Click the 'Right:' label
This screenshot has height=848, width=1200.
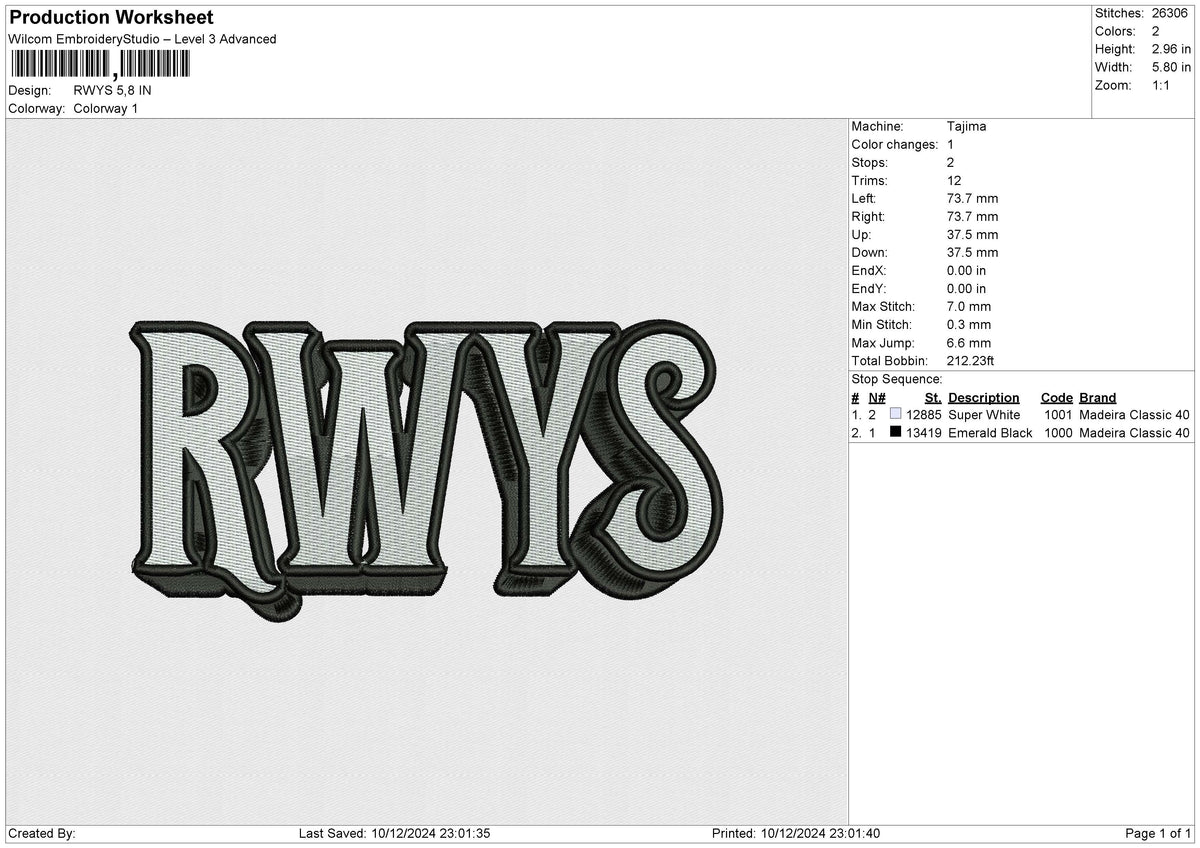869,216
